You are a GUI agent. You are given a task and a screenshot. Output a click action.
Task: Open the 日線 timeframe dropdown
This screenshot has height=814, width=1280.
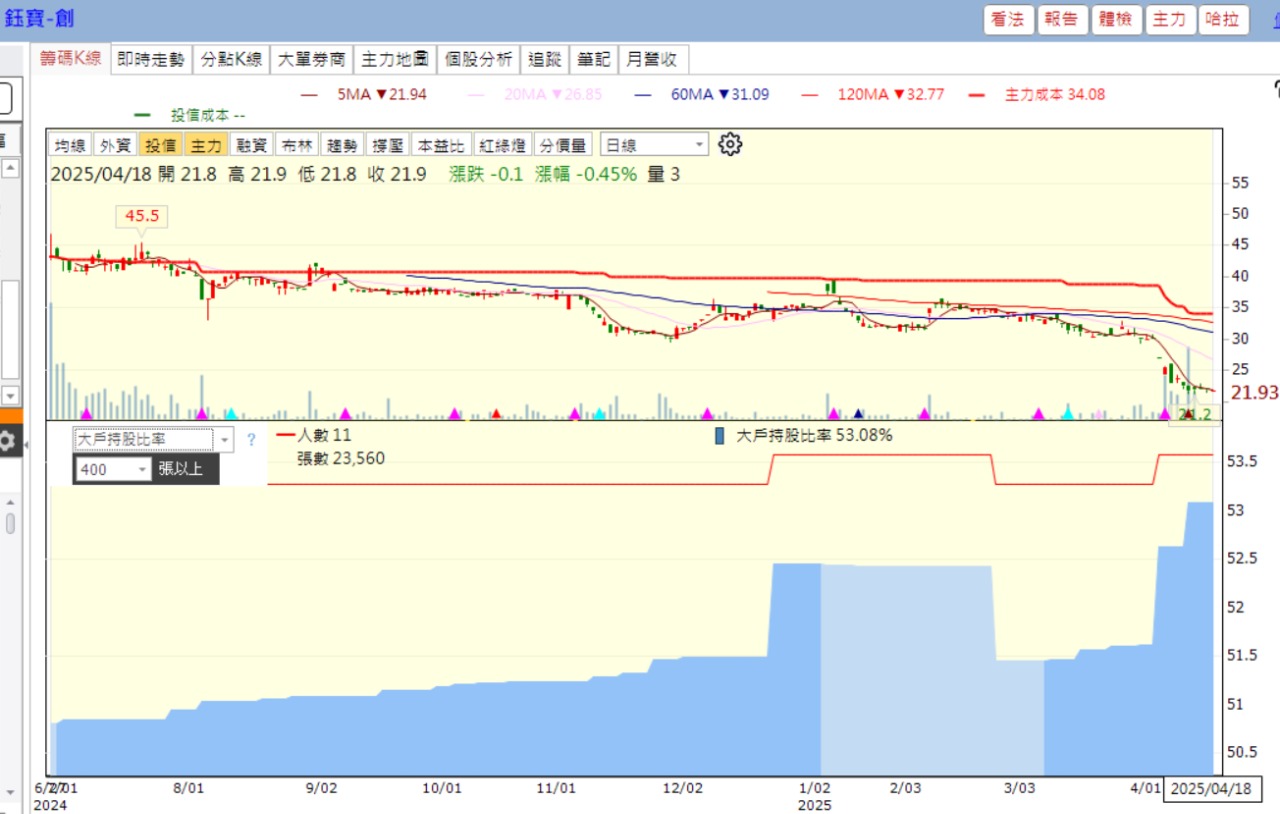click(654, 145)
